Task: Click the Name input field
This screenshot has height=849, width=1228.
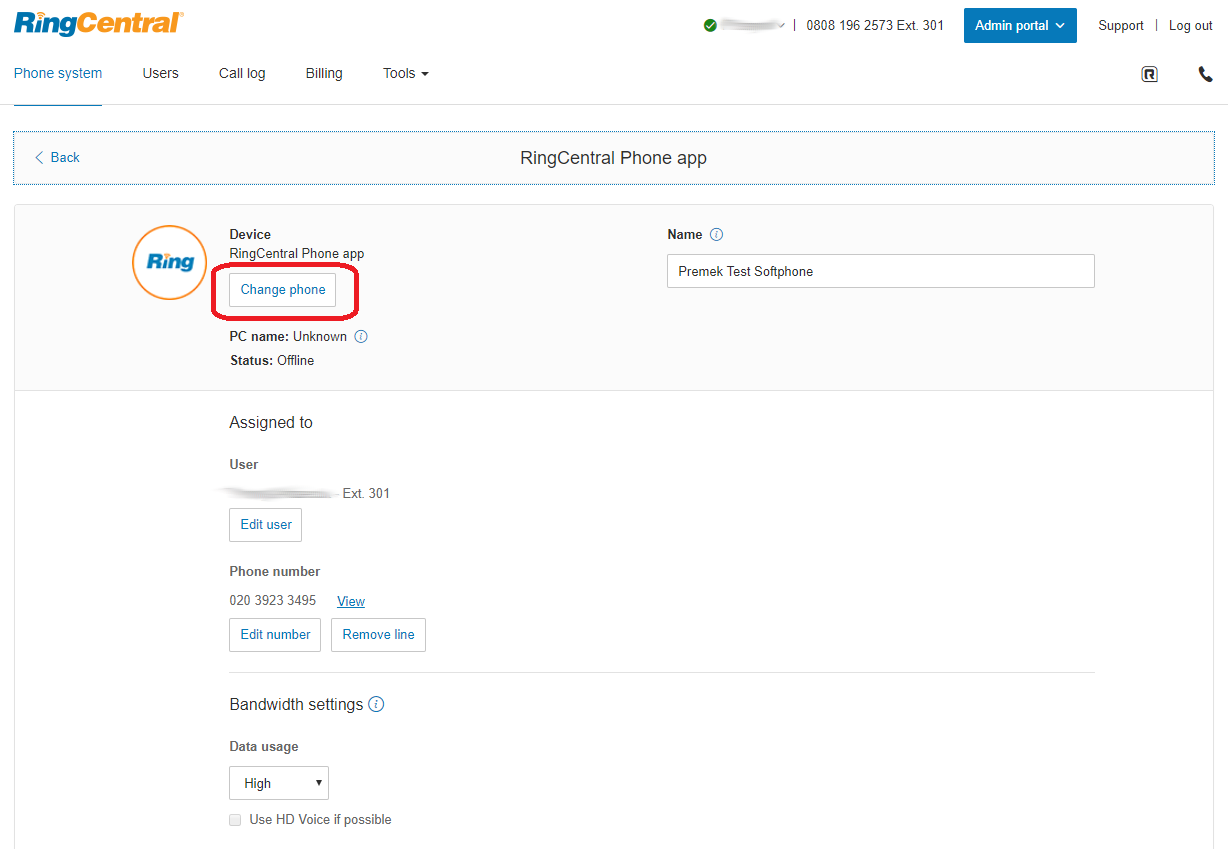Action: pyautogui.click(x=880, y=272)
